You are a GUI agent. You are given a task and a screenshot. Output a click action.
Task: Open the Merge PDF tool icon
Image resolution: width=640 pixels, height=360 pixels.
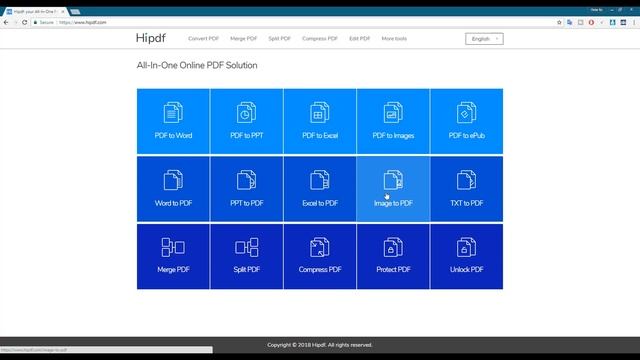click(173, 247)
